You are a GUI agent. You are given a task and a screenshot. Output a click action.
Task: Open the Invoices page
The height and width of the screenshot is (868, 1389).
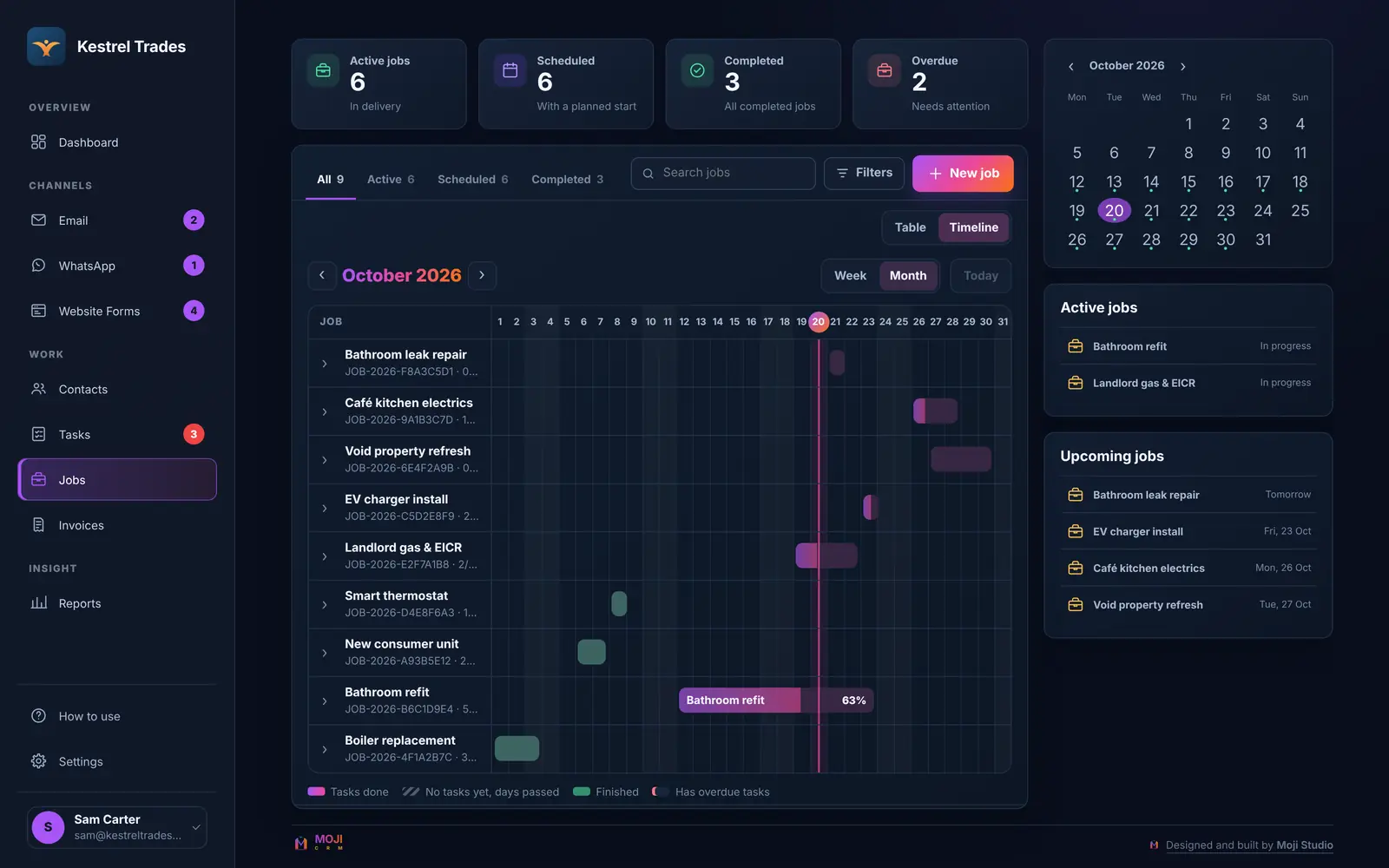click(117, 525)
